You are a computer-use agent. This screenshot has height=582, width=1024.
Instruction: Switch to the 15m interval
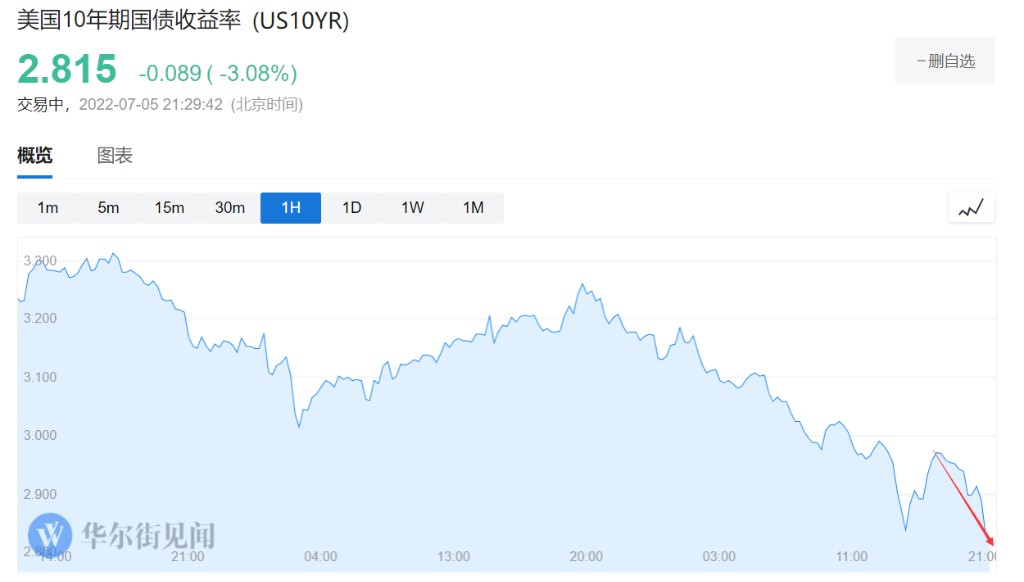(x=169, y=208)
